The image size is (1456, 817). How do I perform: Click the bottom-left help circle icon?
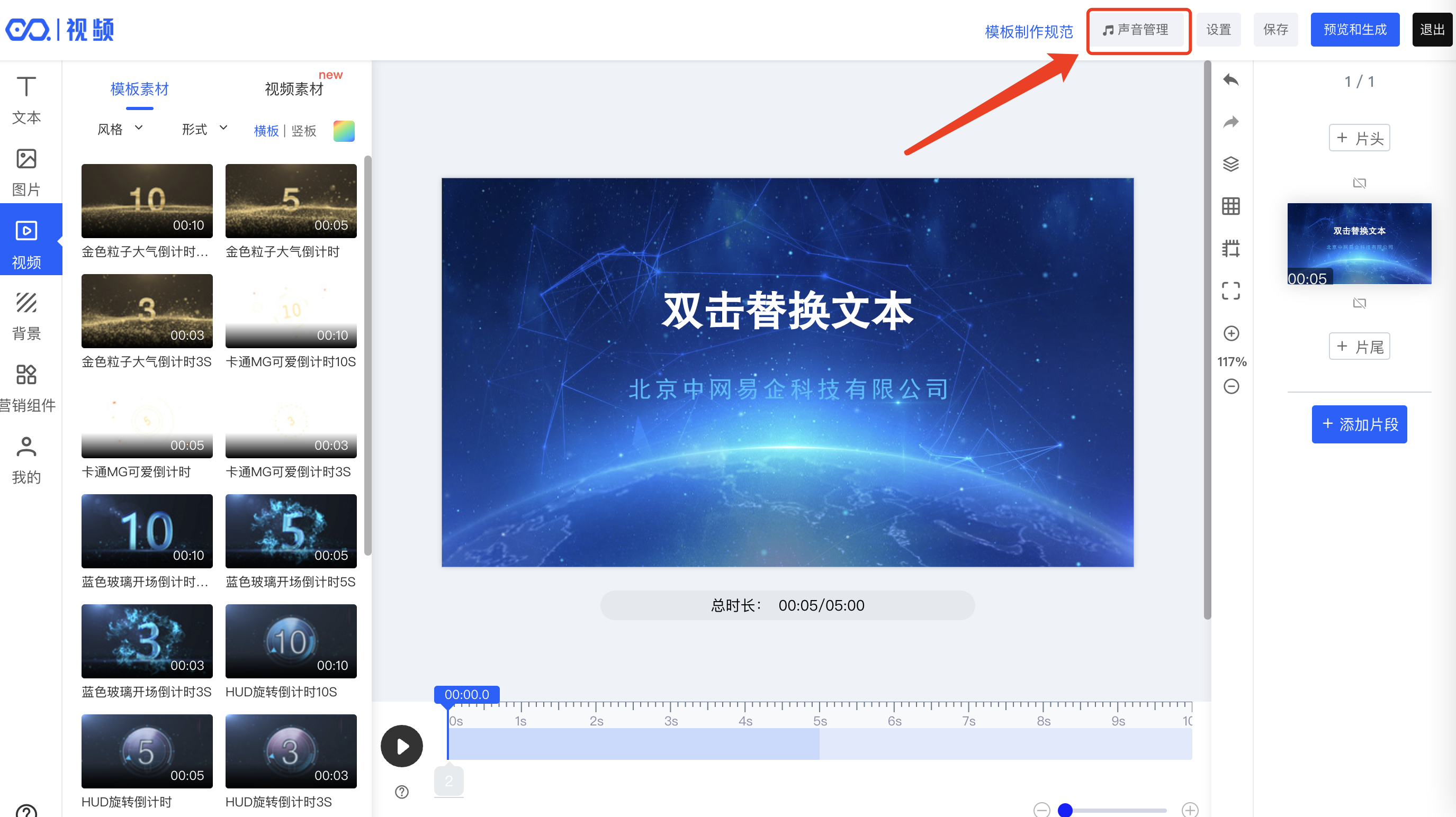tap(26, 810)
